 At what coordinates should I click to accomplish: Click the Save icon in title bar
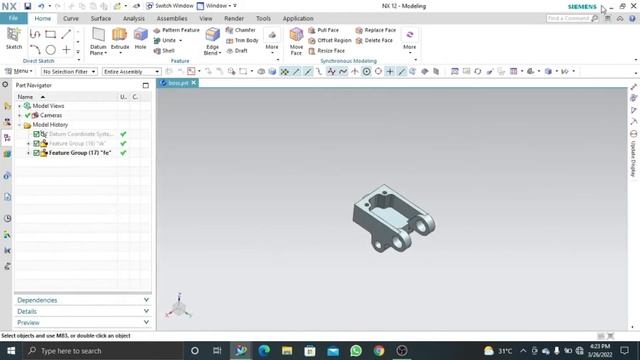(27, 6)
